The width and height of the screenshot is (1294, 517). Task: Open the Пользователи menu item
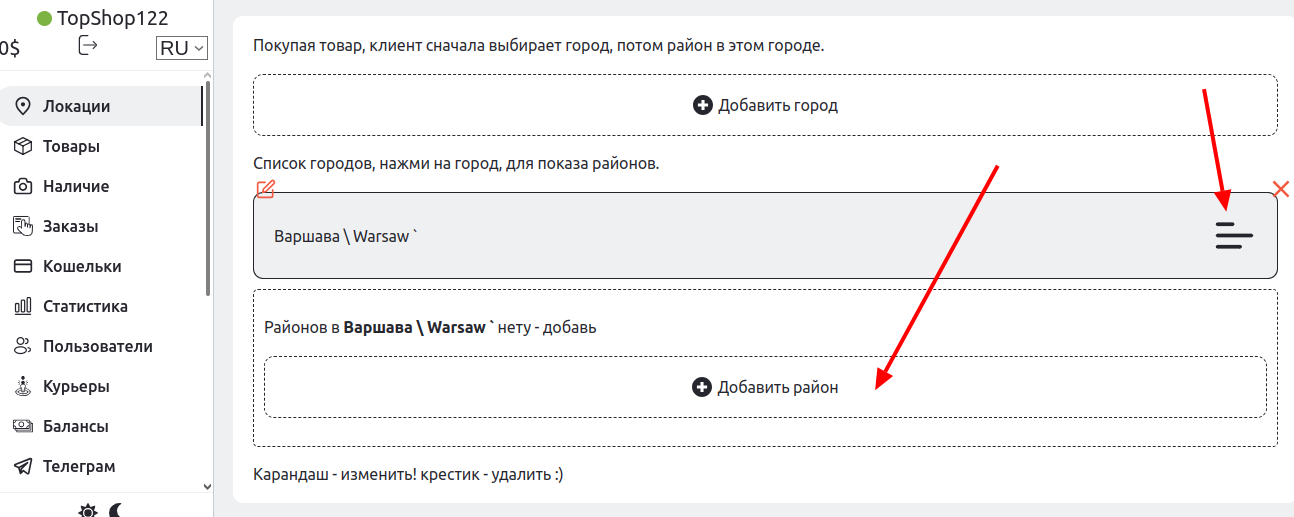(97, 347)
